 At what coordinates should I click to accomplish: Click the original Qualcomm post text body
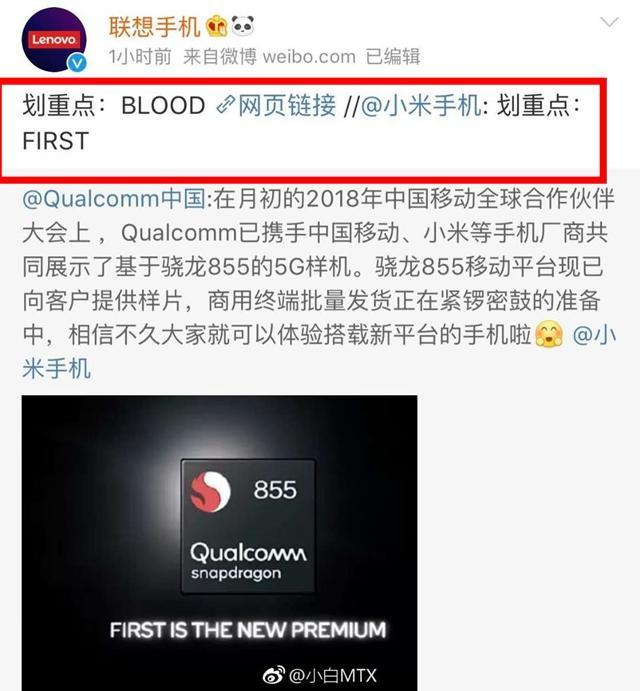319,283
